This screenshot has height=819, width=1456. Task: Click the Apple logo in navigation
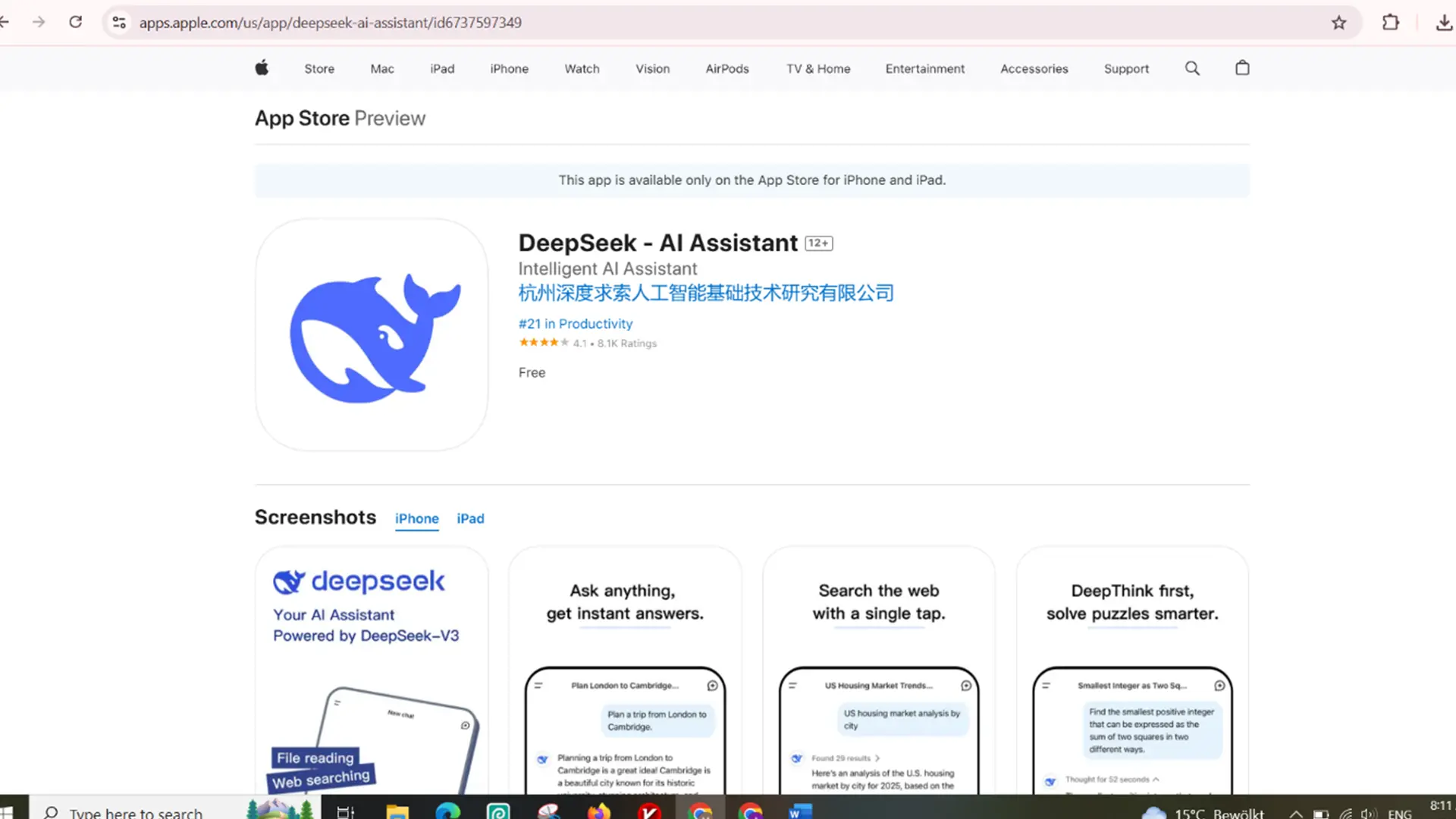tap(262, 68)
